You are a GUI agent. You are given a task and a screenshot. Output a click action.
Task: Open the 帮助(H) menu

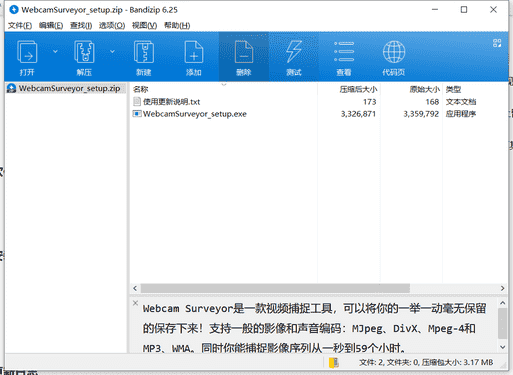177,25
